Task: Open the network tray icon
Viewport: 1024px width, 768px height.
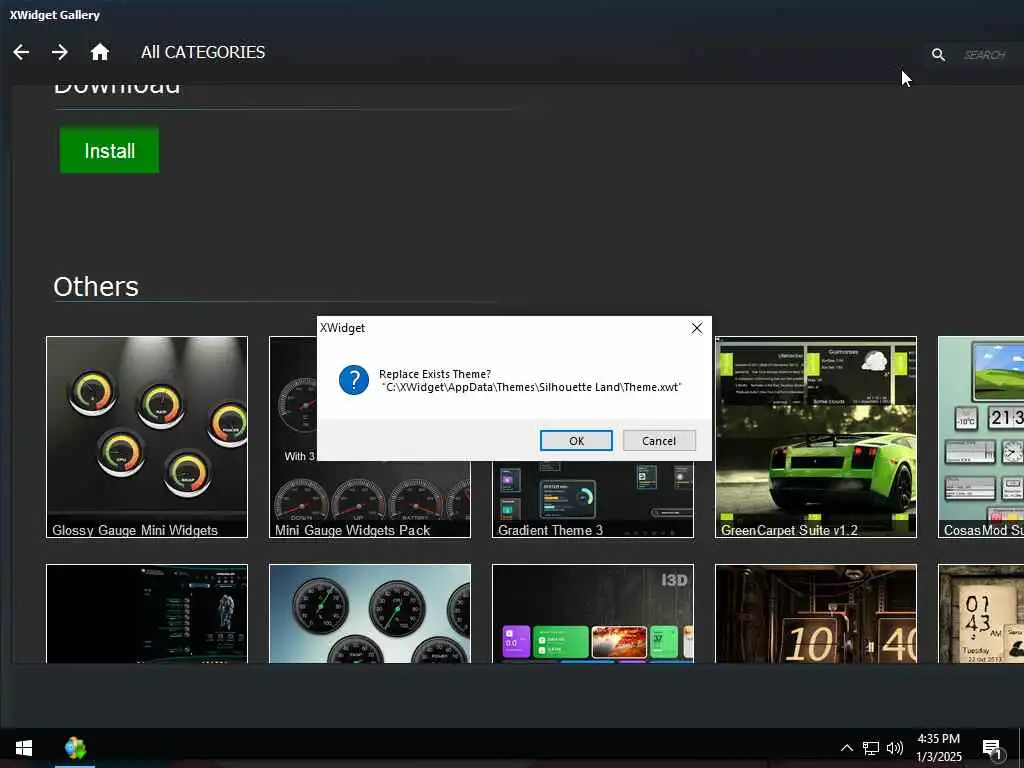Action: tap(871, 748)
